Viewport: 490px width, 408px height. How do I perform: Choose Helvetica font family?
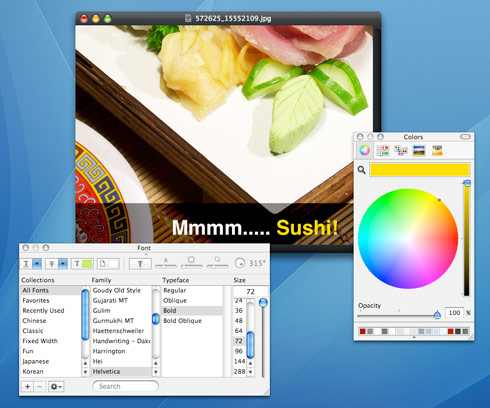coord(121,371)
